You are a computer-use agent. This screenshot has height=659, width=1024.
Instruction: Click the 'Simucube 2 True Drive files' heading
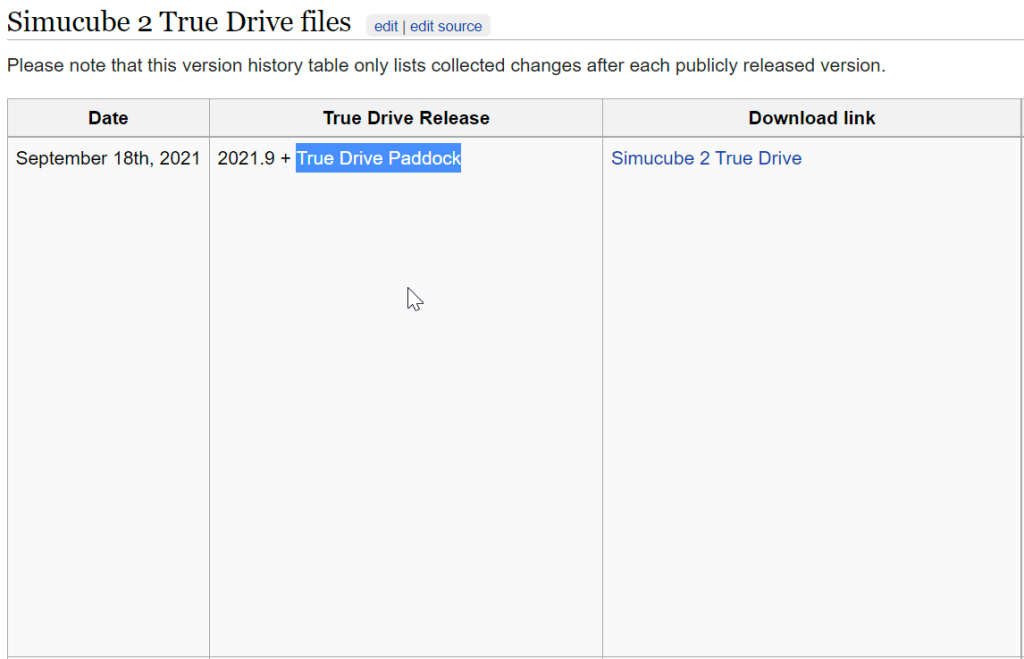[x=179, y=22]
